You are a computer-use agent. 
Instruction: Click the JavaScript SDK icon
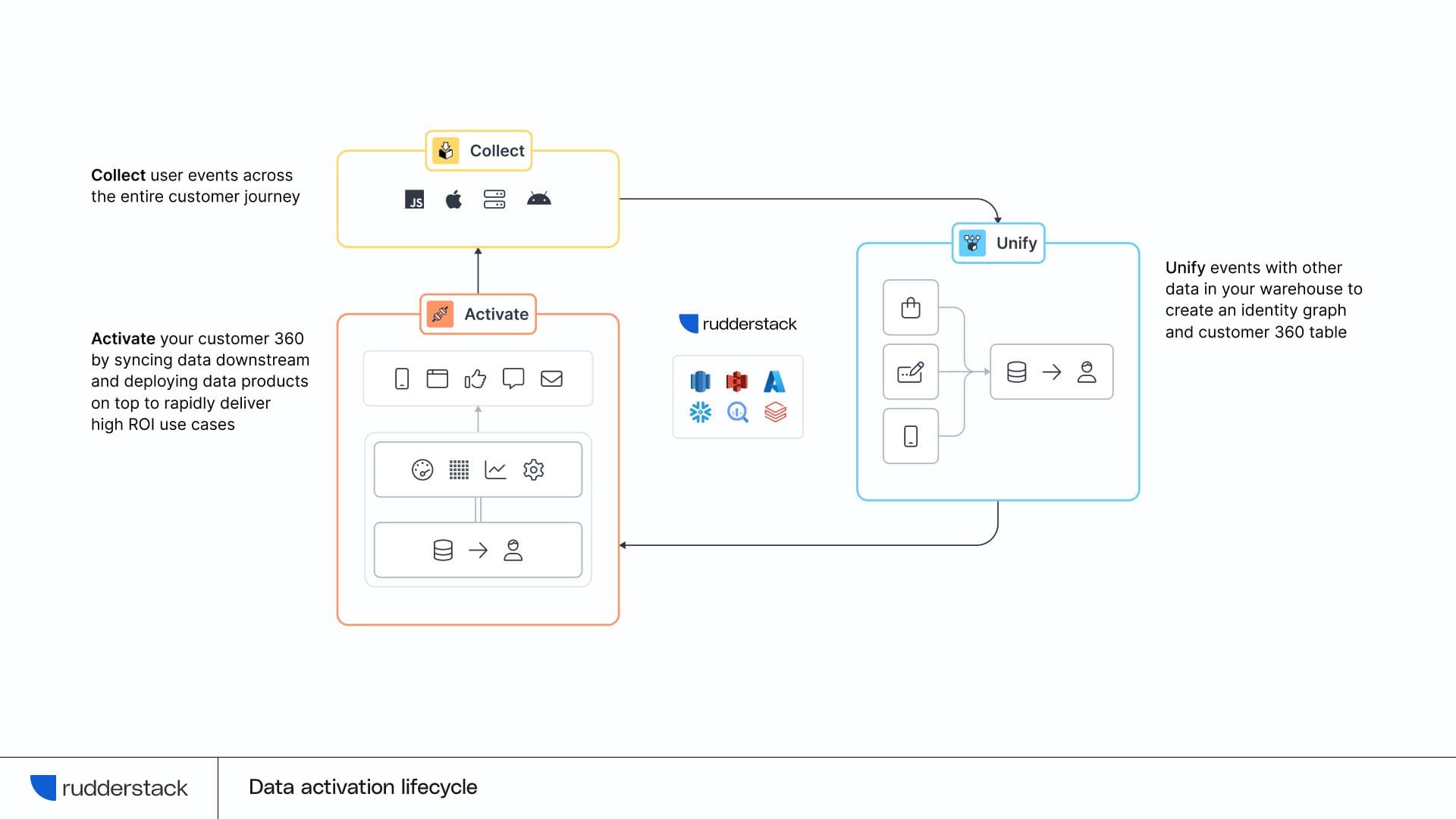click(414, 199)
